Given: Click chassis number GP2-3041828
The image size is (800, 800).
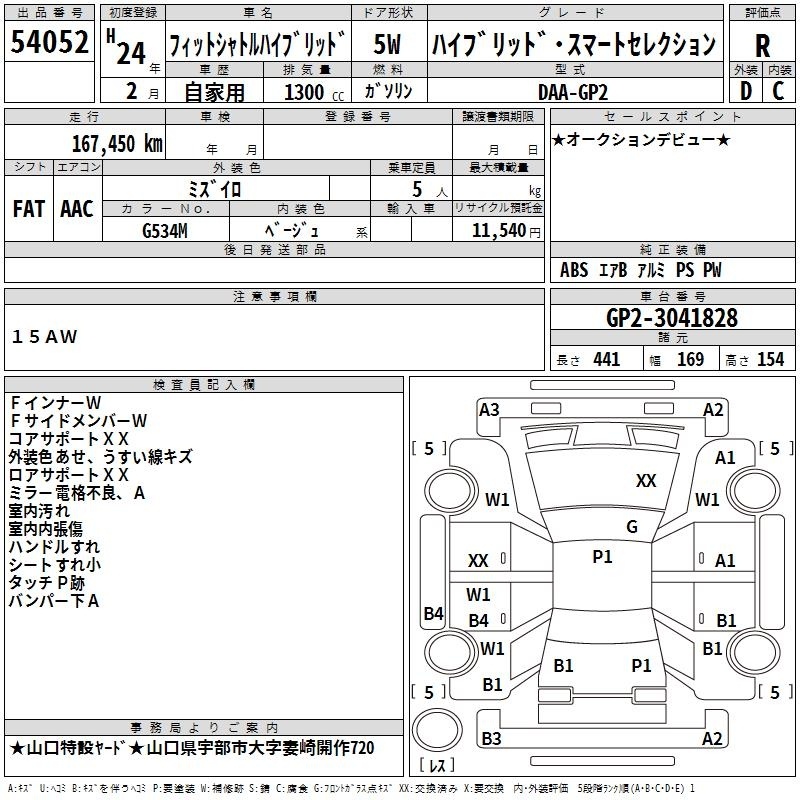Looking at the screenshot, I should (x=671, y=318).
